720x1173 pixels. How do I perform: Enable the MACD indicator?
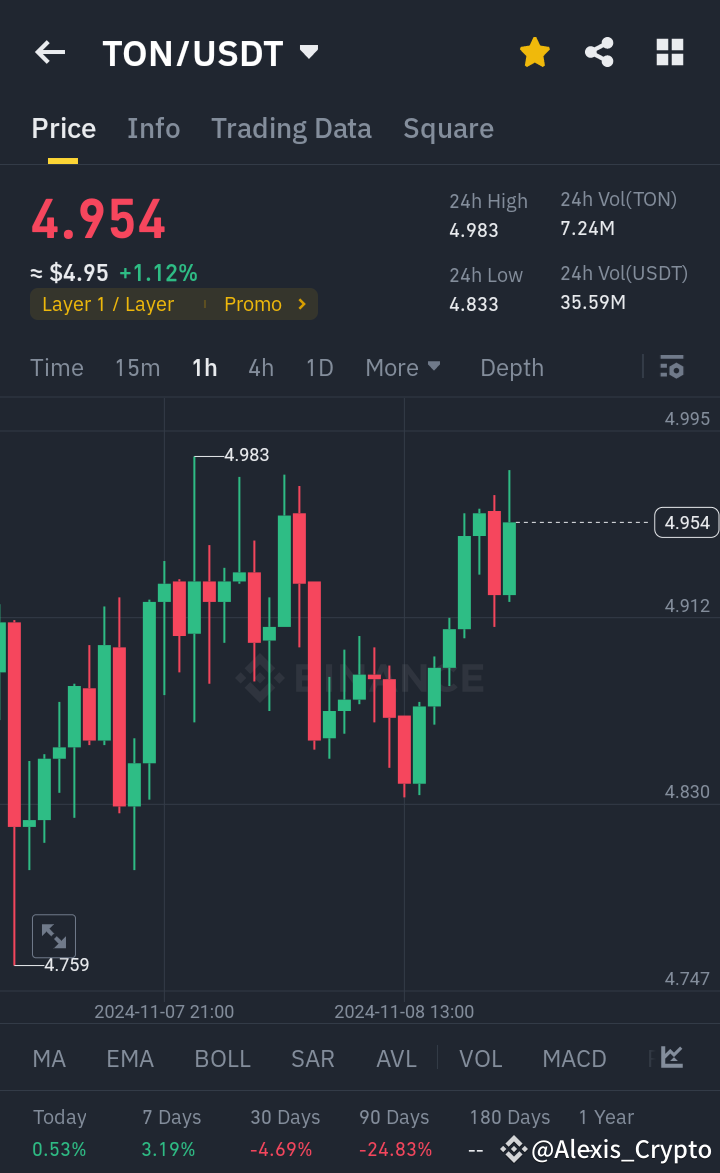click(x=574, y=1057)
